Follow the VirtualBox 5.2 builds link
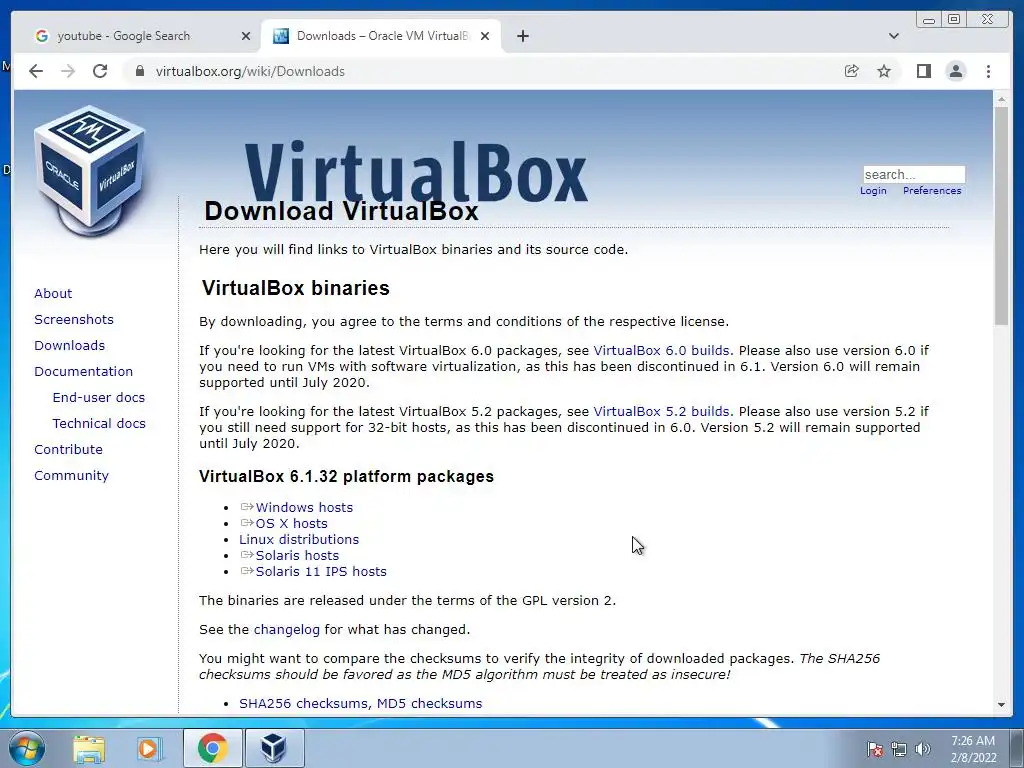The height and width of the screenshot is (768, 1024). 661,411
